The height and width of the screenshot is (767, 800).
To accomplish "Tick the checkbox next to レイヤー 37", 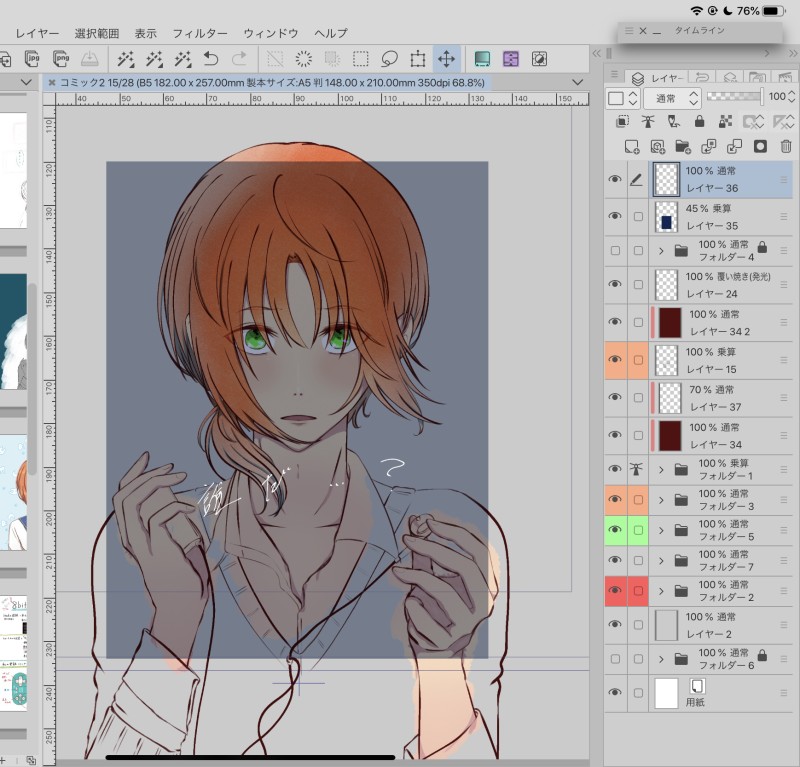I will pyautogui.click(x=638, y=398).
